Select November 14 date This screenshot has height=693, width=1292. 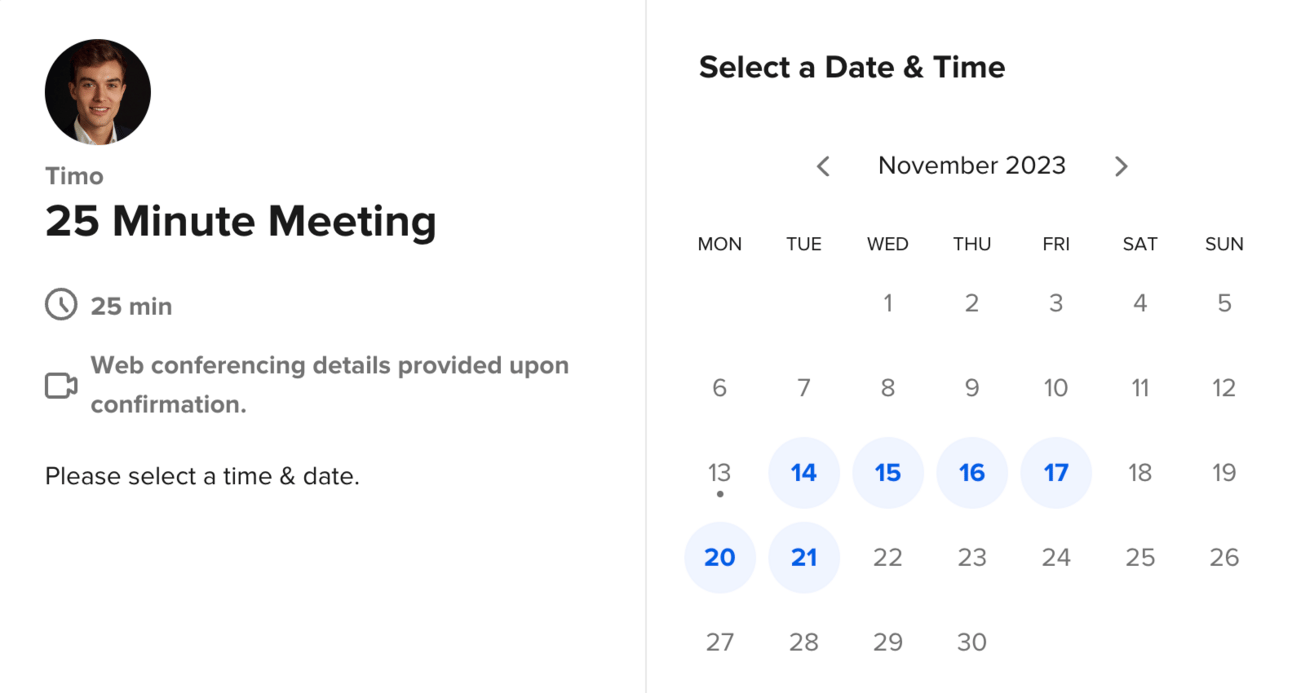pos(804,473)
